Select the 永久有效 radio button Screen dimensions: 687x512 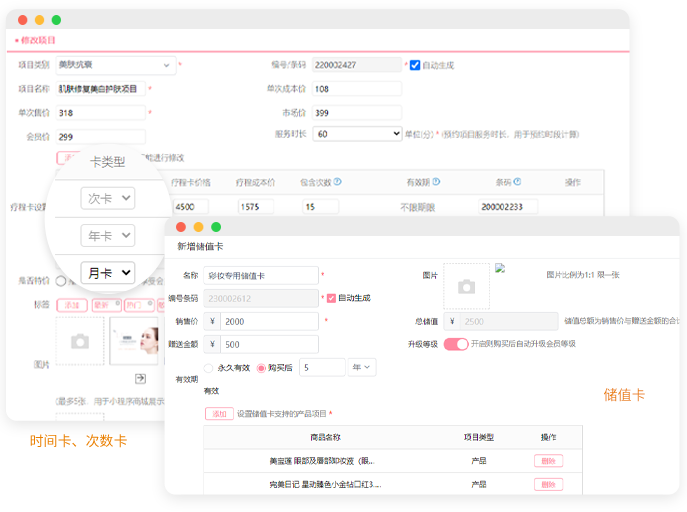(208, 368)
